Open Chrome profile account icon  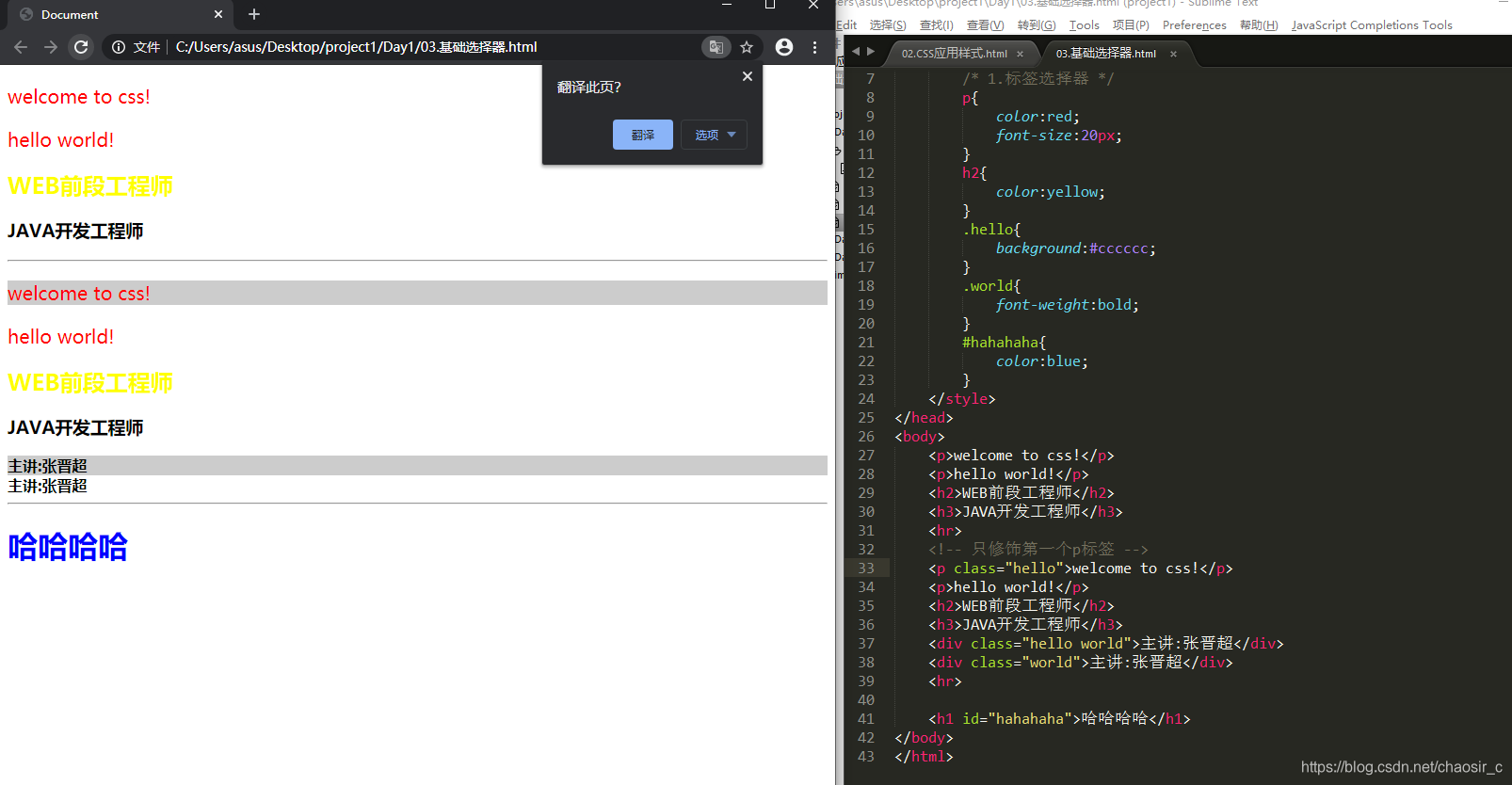784,47
